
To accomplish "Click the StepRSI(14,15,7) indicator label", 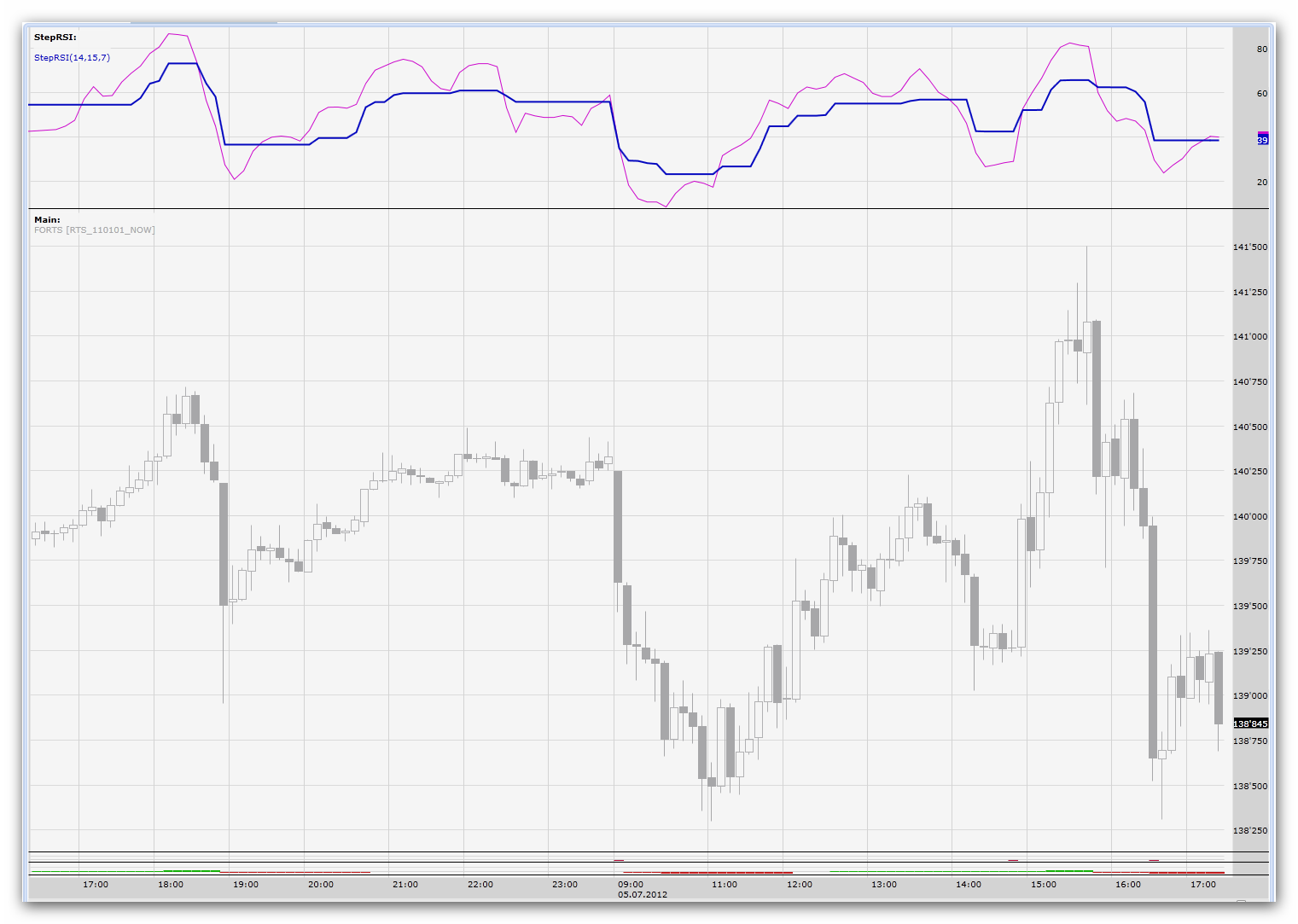I will 72,58.
